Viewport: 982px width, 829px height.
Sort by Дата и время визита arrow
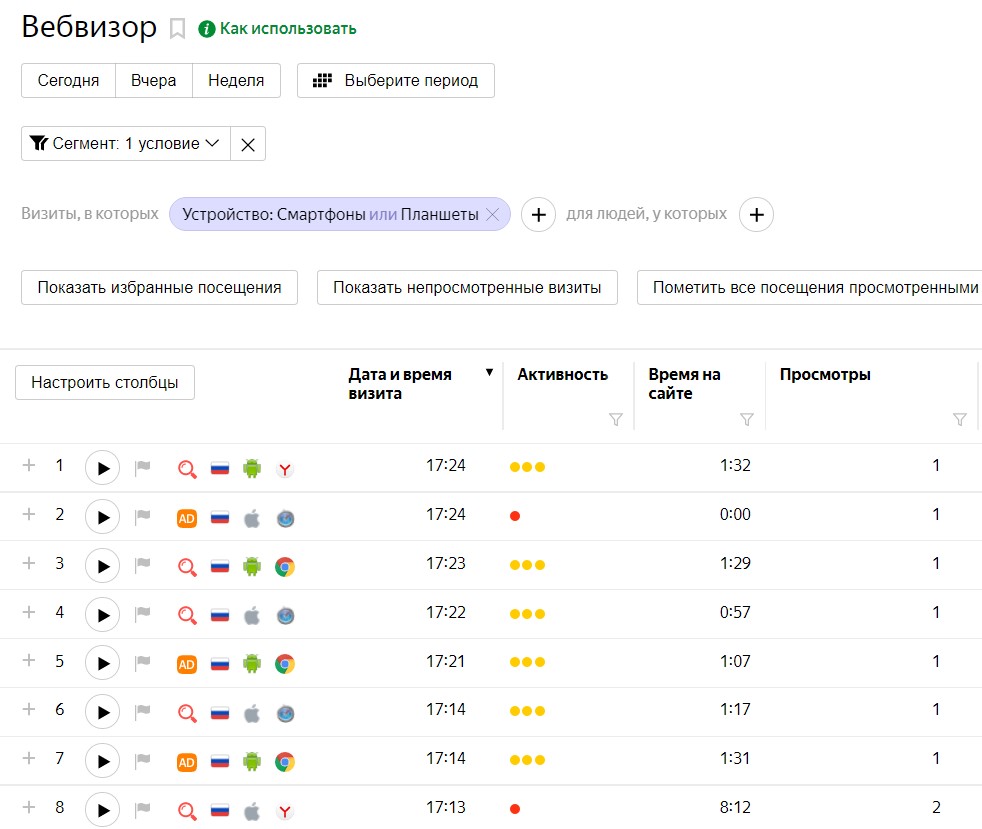pyautogui.click(x=489, y=373)
